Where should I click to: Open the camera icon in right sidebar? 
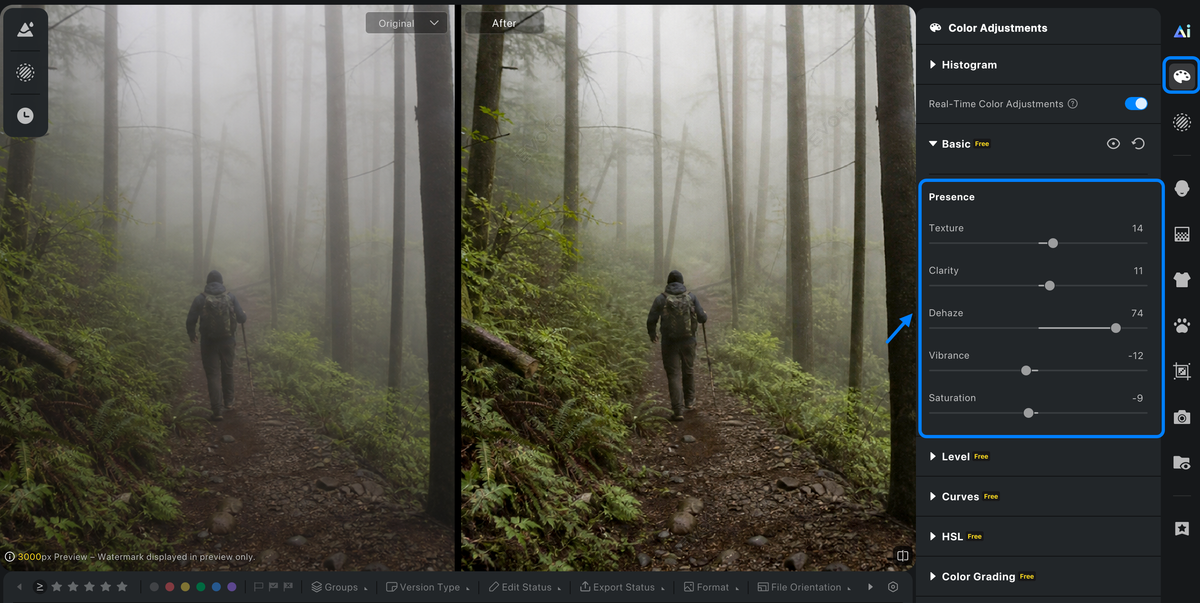[1181, 417]
